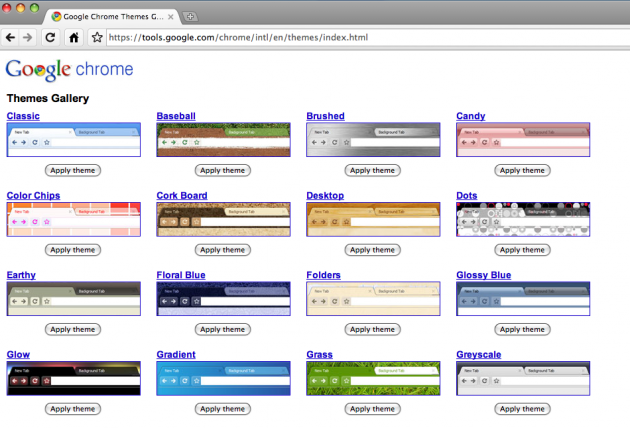Viewport: 630px width, 428px height.
Task: Apply theme under Desktop
Action: point(372,250)
